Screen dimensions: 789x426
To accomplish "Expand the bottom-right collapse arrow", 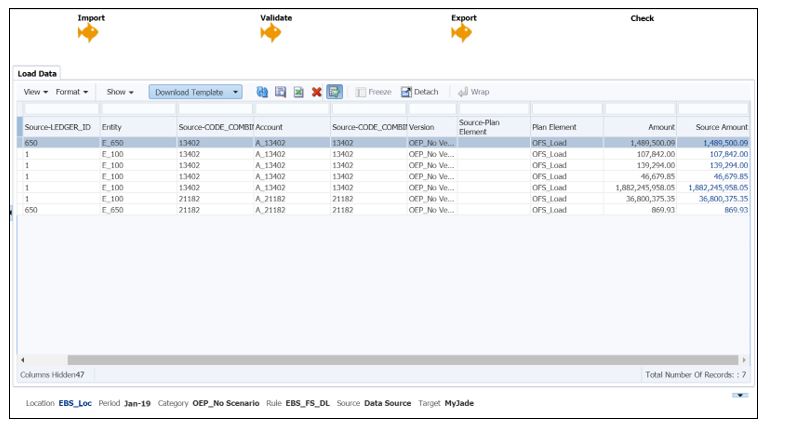I will point(740,396).
